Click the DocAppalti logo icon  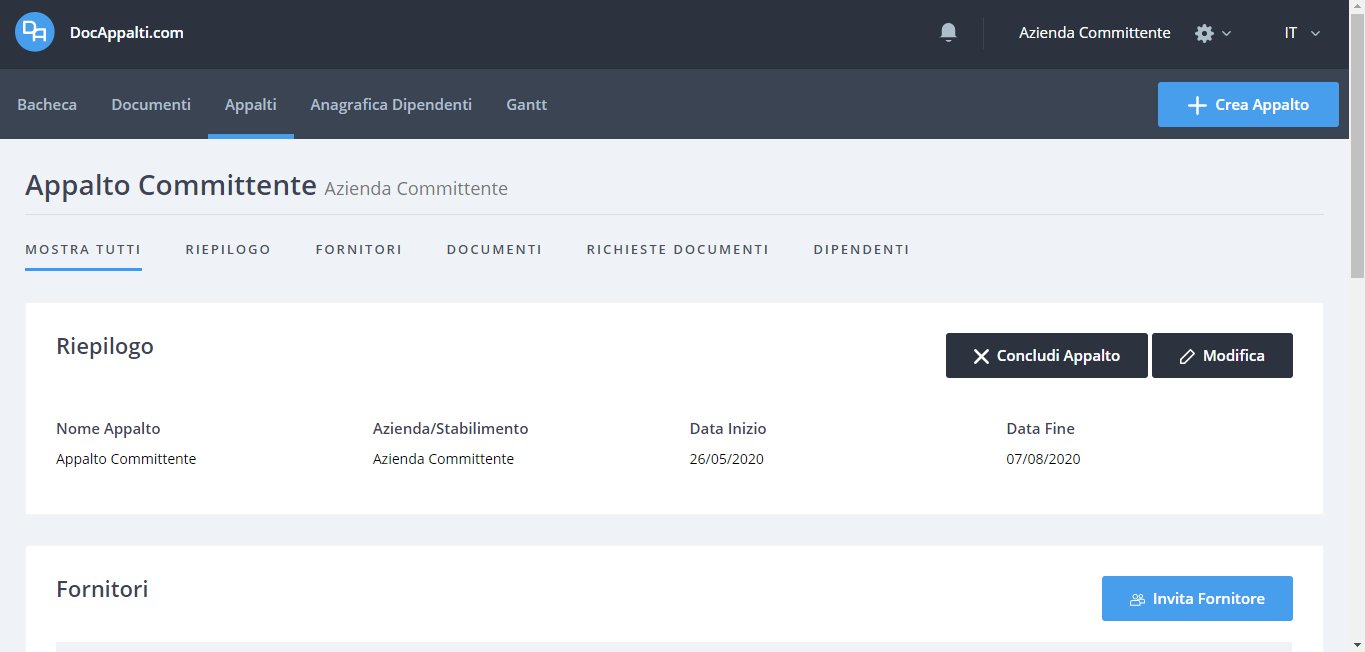coord(35,32)
